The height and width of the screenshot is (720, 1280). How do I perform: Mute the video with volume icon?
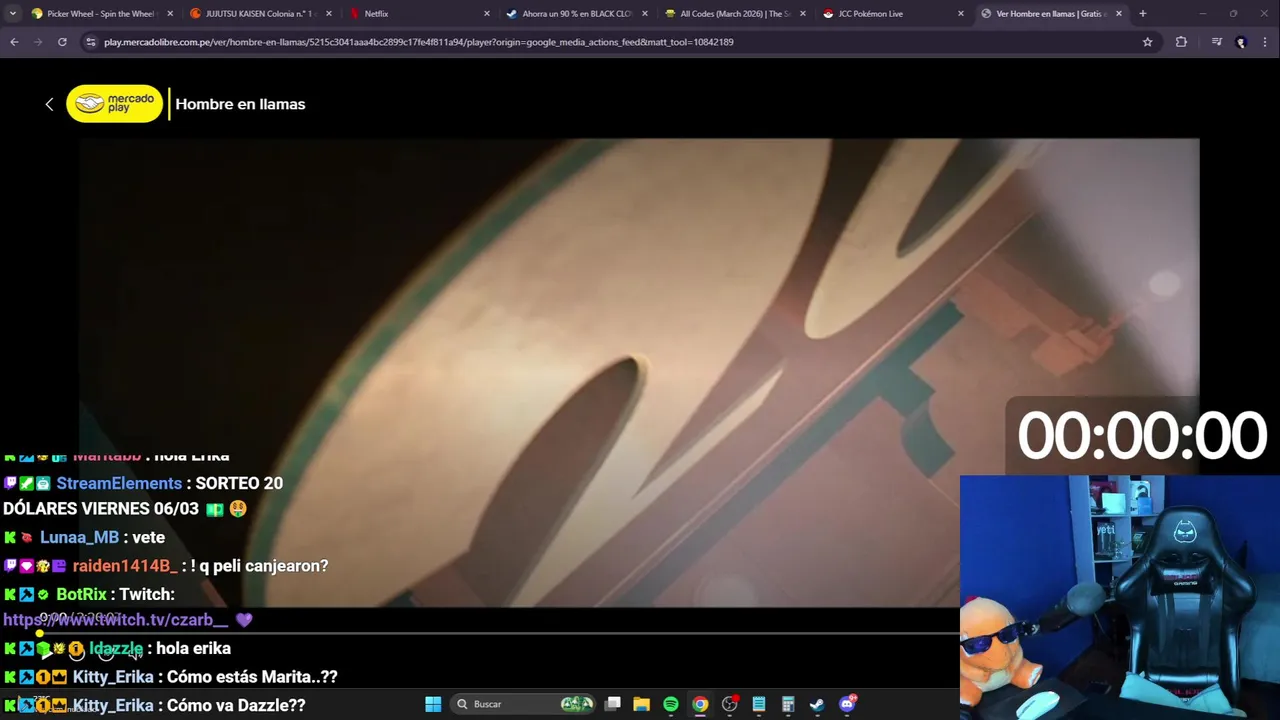(136, 653)
